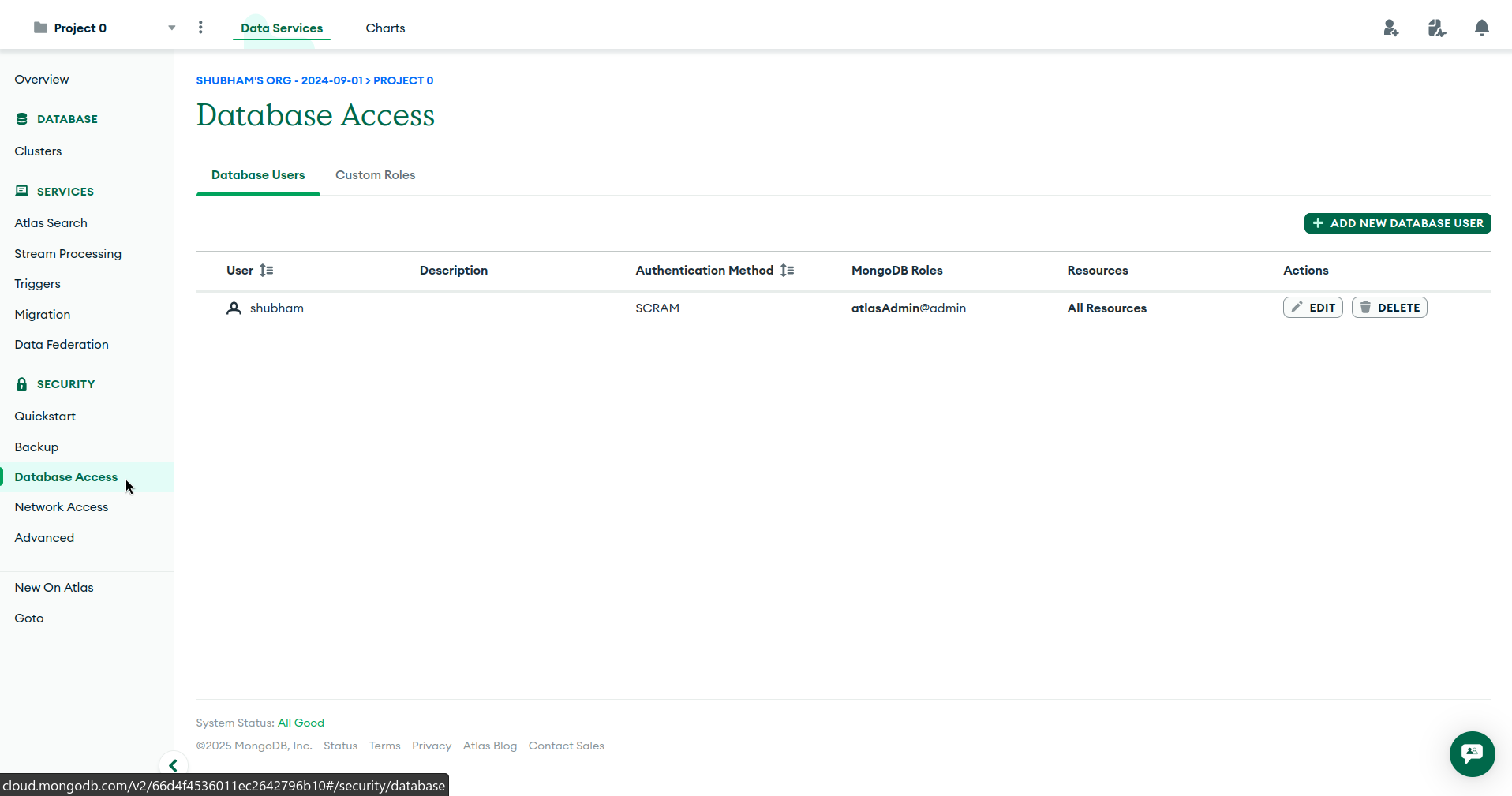Open the SHUBHAM'S ORG breadcrumb link
The image size is (1512, 796).
[x=278, y=80]
